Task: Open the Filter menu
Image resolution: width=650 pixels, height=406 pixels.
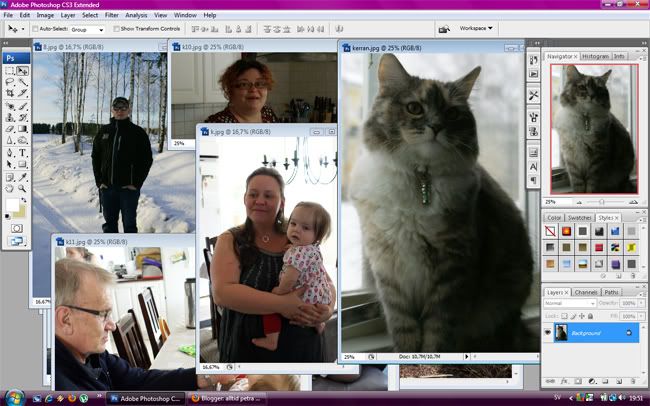Action: point(112,16)
